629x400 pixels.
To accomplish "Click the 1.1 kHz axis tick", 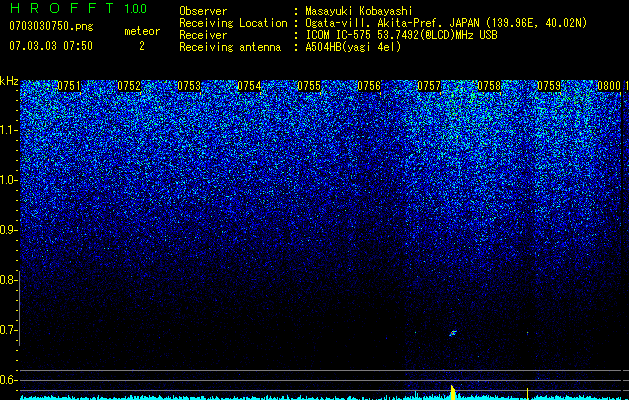I will [x=9, y=130].
